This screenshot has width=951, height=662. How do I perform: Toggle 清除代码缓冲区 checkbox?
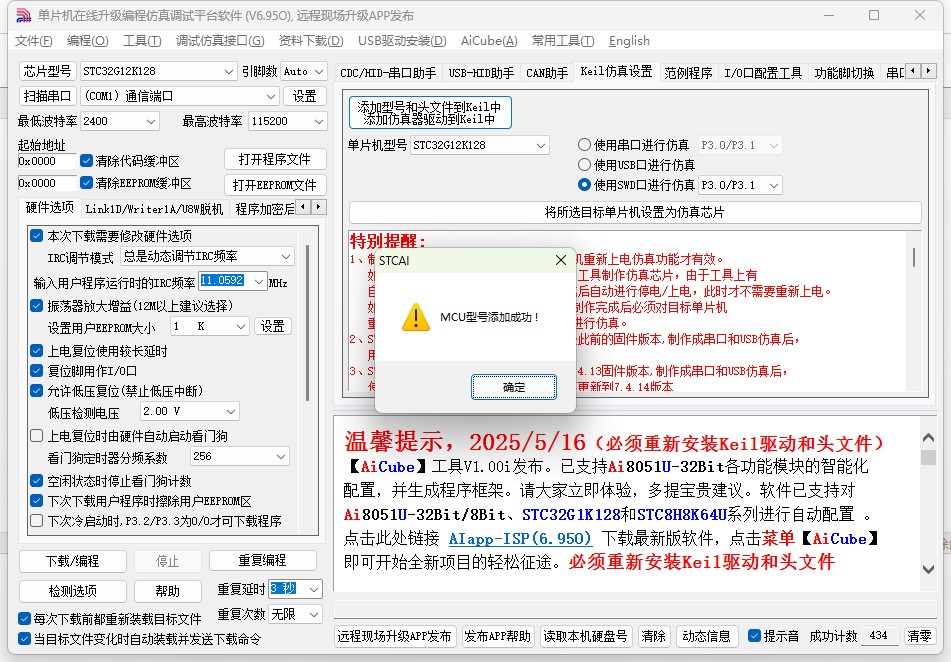coord(87,161)
